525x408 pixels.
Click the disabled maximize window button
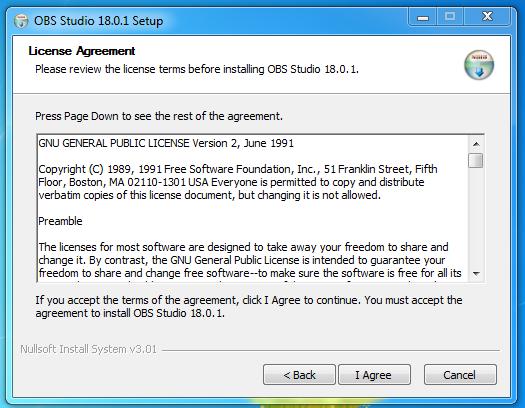coord(450,17)
